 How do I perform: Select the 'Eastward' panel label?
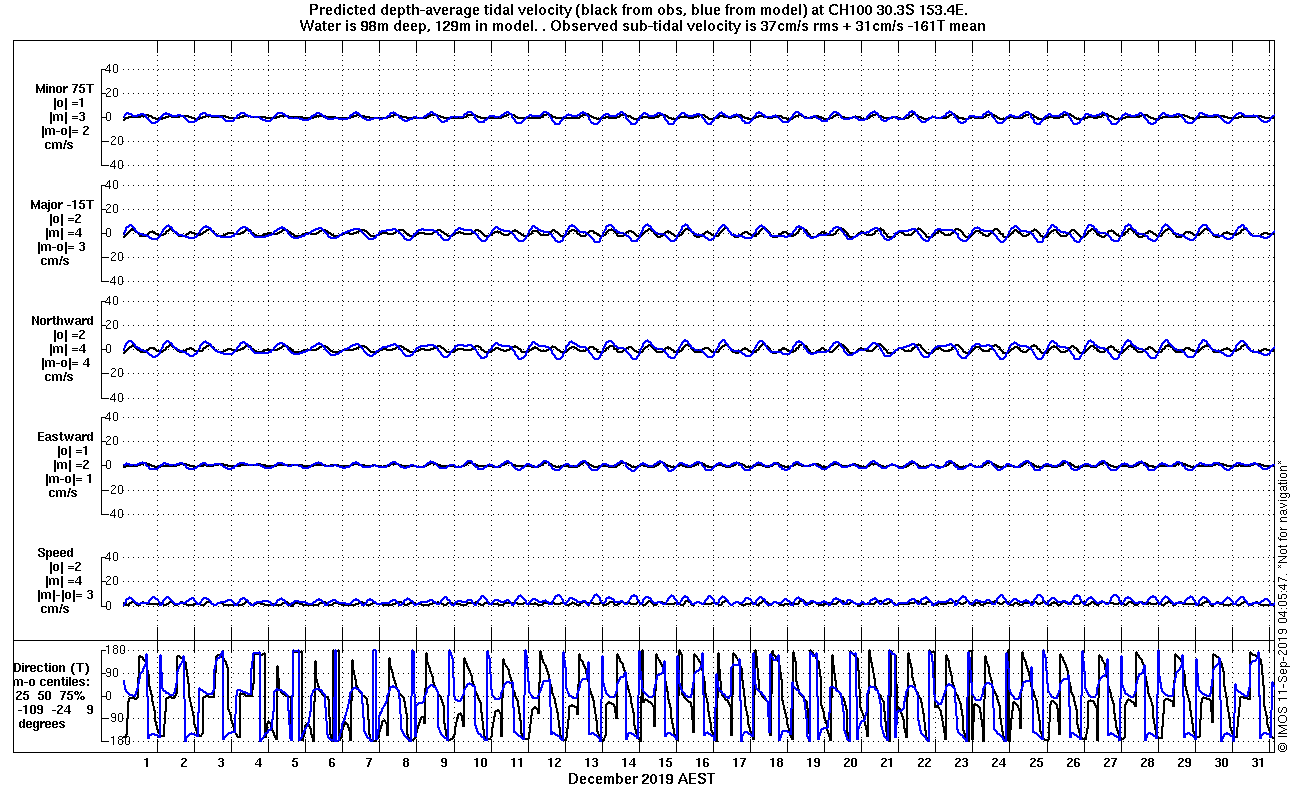[x=66, y=437]
